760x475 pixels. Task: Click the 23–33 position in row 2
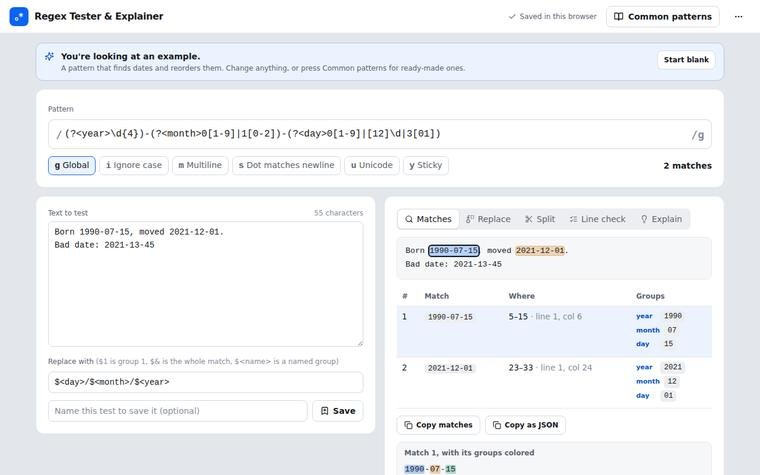[x=521, y=368]
